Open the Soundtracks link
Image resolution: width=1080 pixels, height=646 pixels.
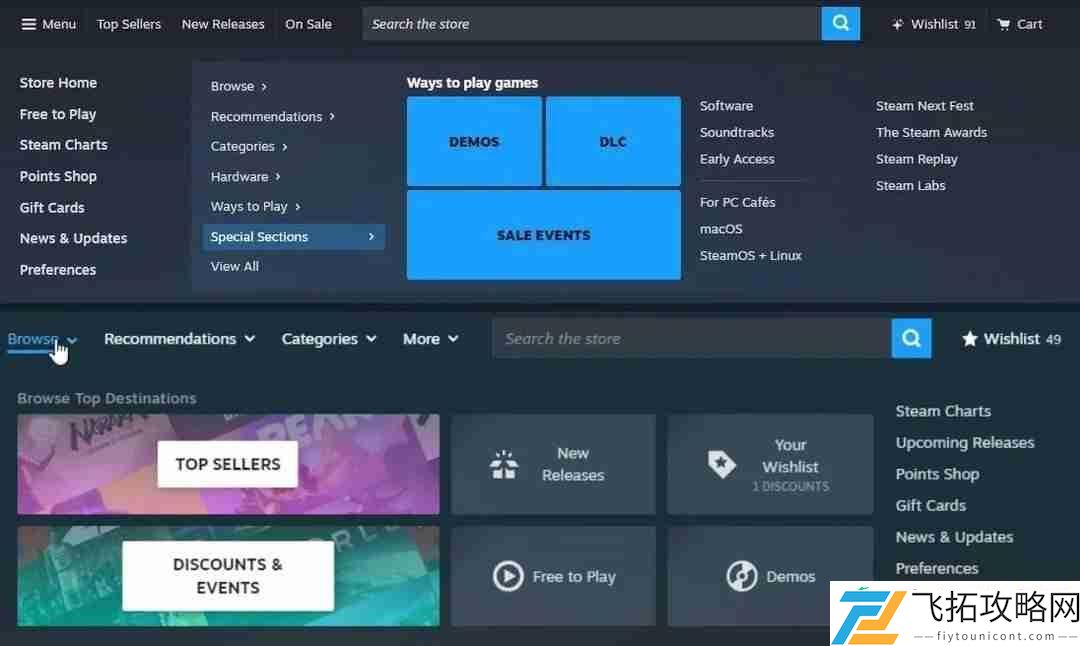(x=737, y=132)
